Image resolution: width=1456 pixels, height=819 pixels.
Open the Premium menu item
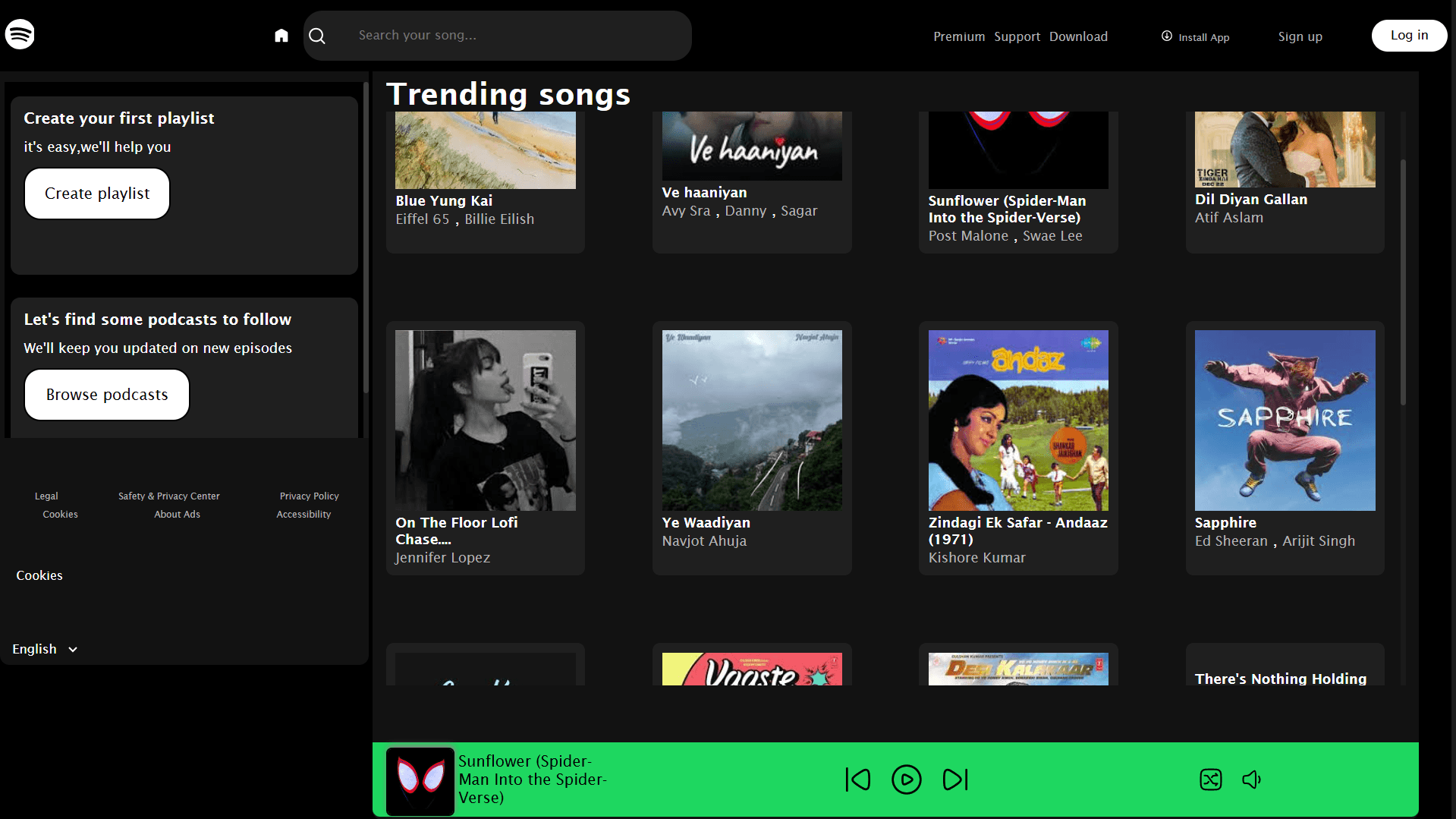click(958, 36)
